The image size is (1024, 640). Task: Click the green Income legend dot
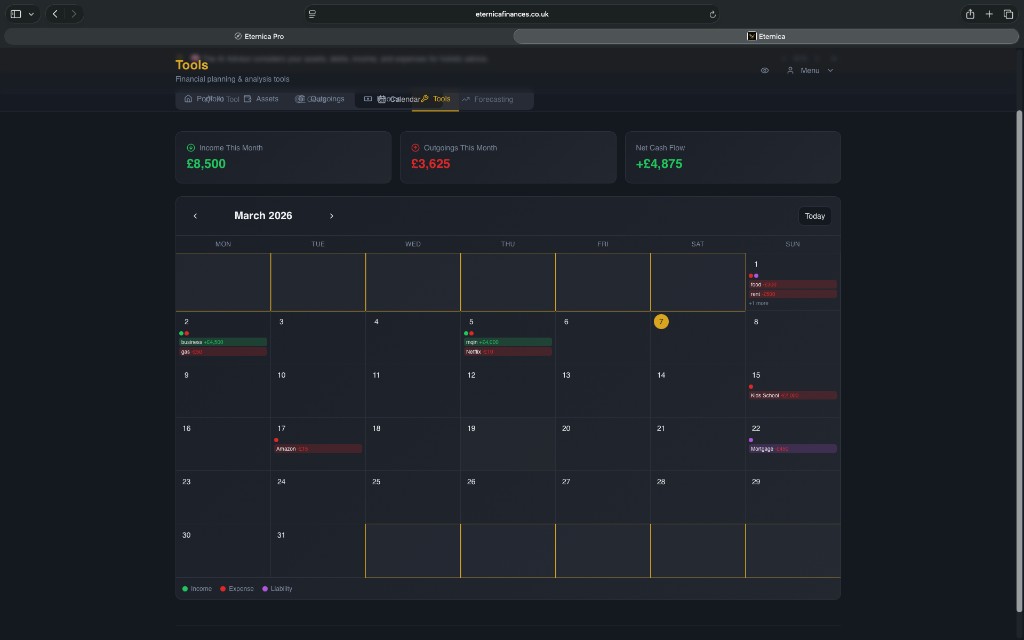tap(185, 588)
